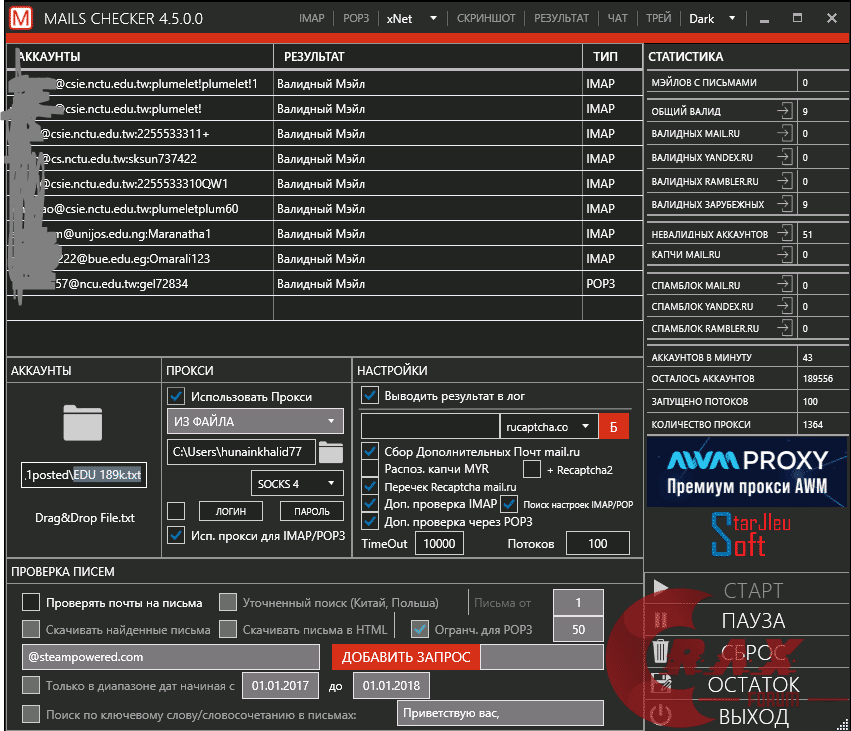Click into the TimeOut input field

439,543
